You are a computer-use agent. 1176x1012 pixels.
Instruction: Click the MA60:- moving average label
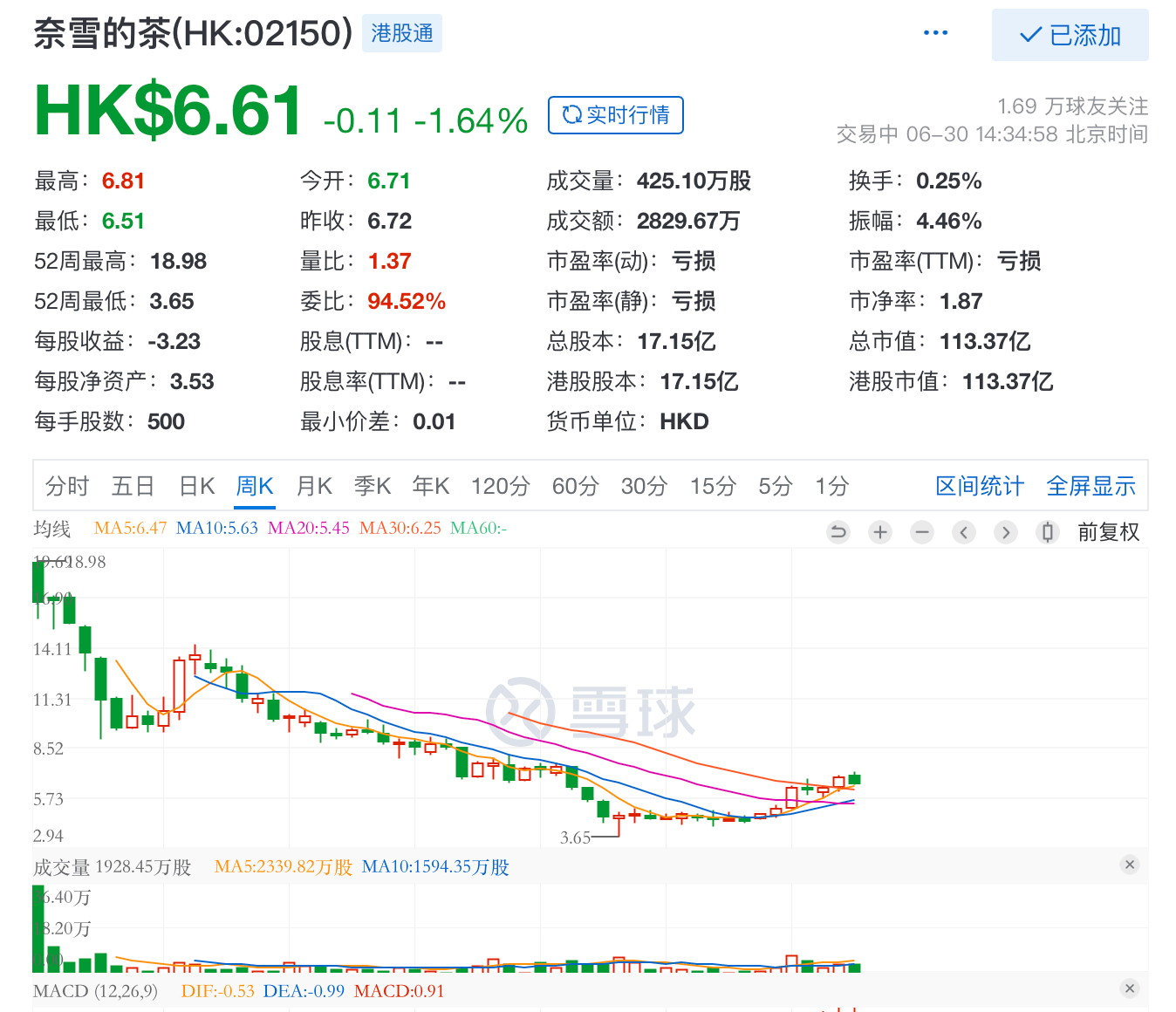(478, 528)
